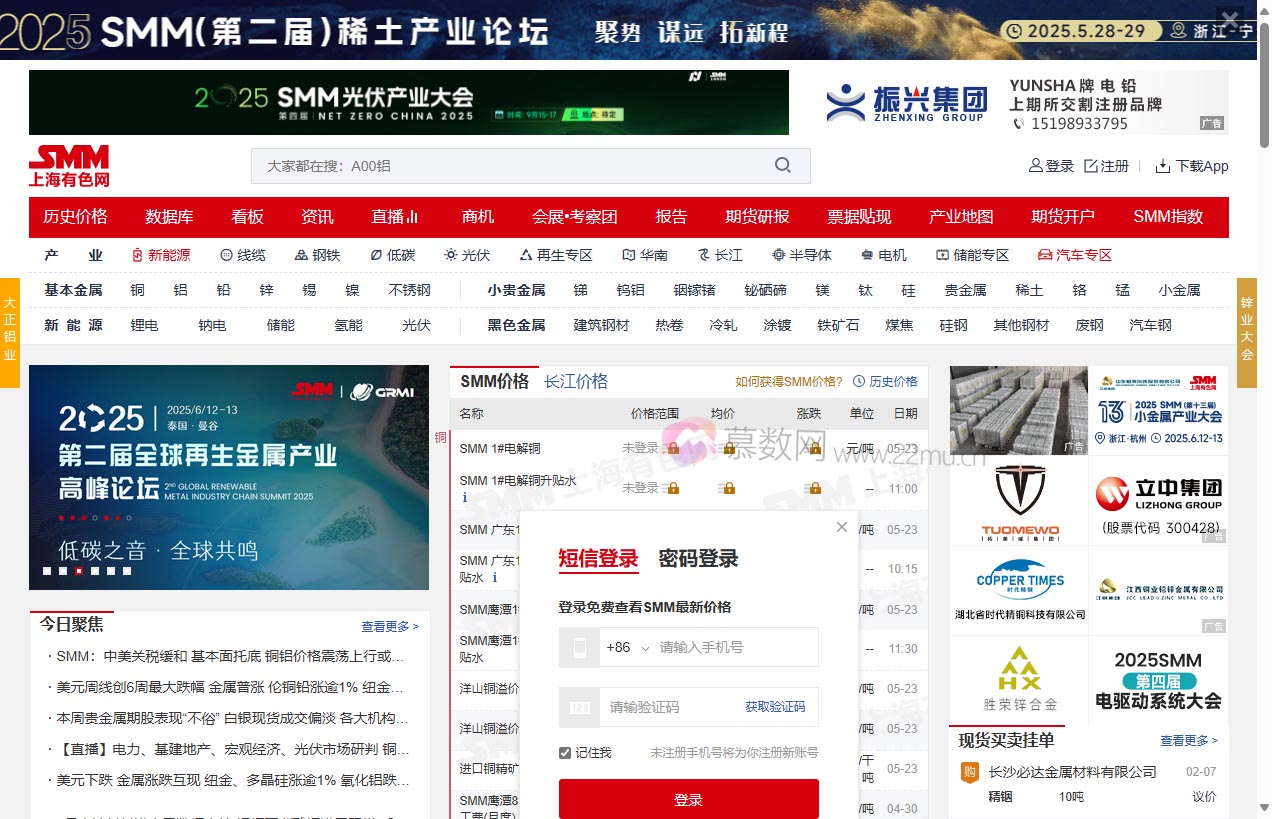Open the +86 country code dropdown
The height and width of the screenshot is (819, 1272).
point(626,647)
